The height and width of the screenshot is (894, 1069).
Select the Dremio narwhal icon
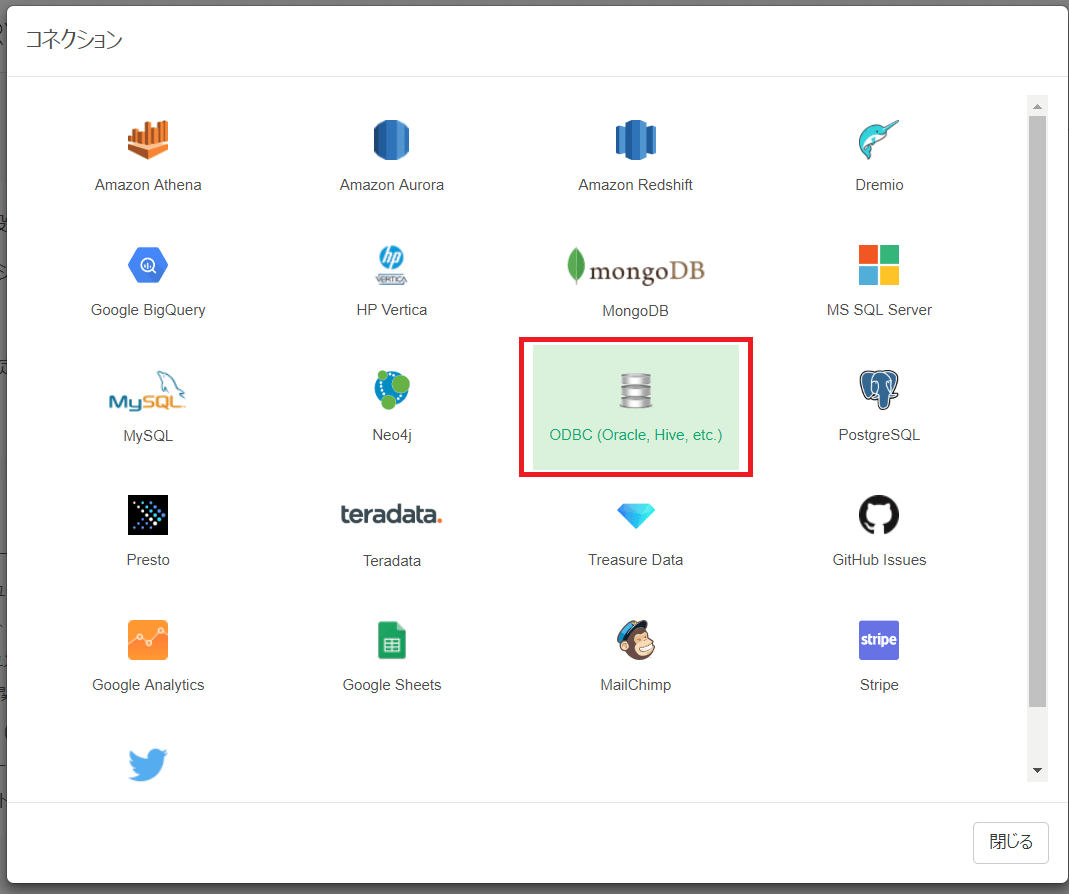(879, 140)
